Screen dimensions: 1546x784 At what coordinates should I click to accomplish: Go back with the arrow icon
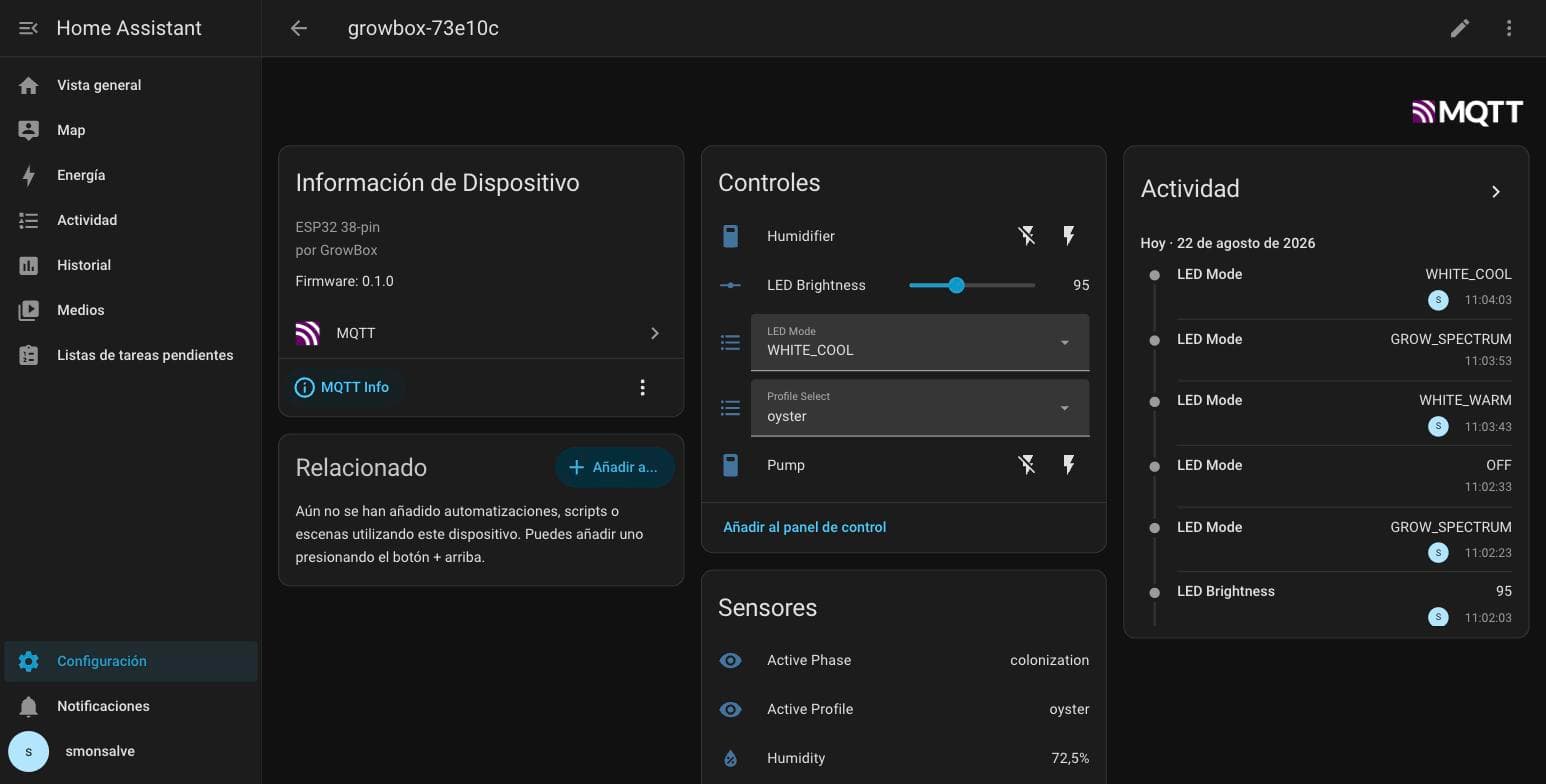[298, 28]
